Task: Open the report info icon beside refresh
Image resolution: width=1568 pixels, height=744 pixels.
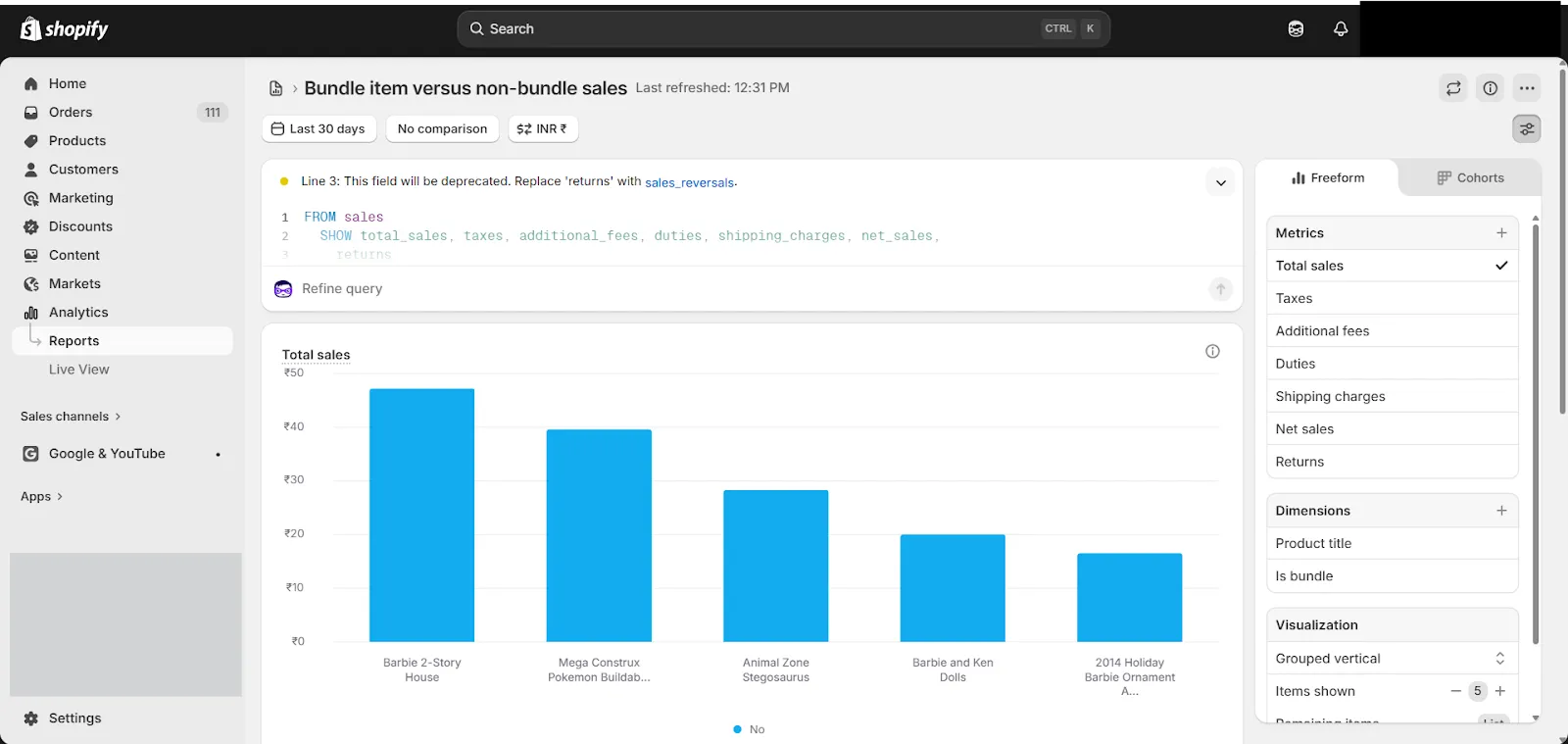Action: pyautogui.click(x=1490, y=88)
